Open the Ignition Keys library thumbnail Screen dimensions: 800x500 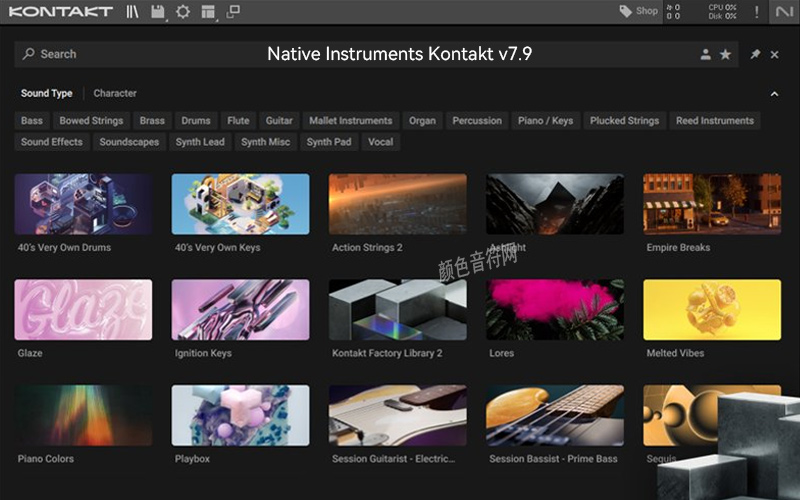pyautogui.click(x=240, y=310)
